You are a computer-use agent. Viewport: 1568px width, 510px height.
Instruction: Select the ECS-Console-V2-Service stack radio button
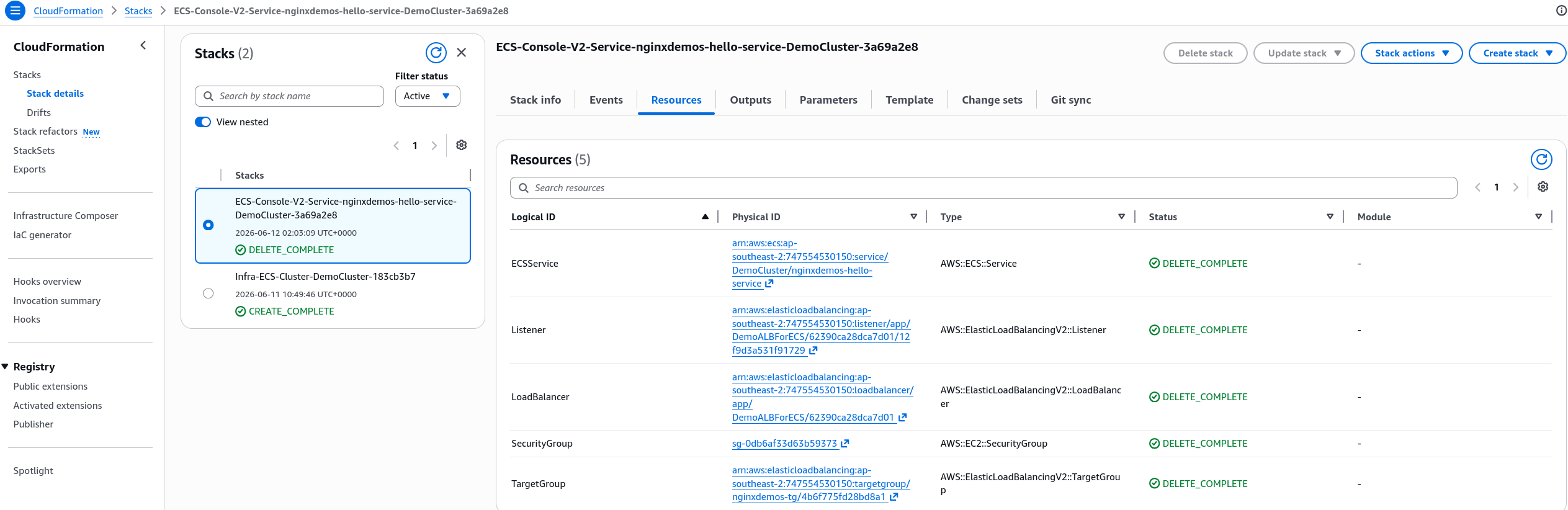click(x=208, y=225)
